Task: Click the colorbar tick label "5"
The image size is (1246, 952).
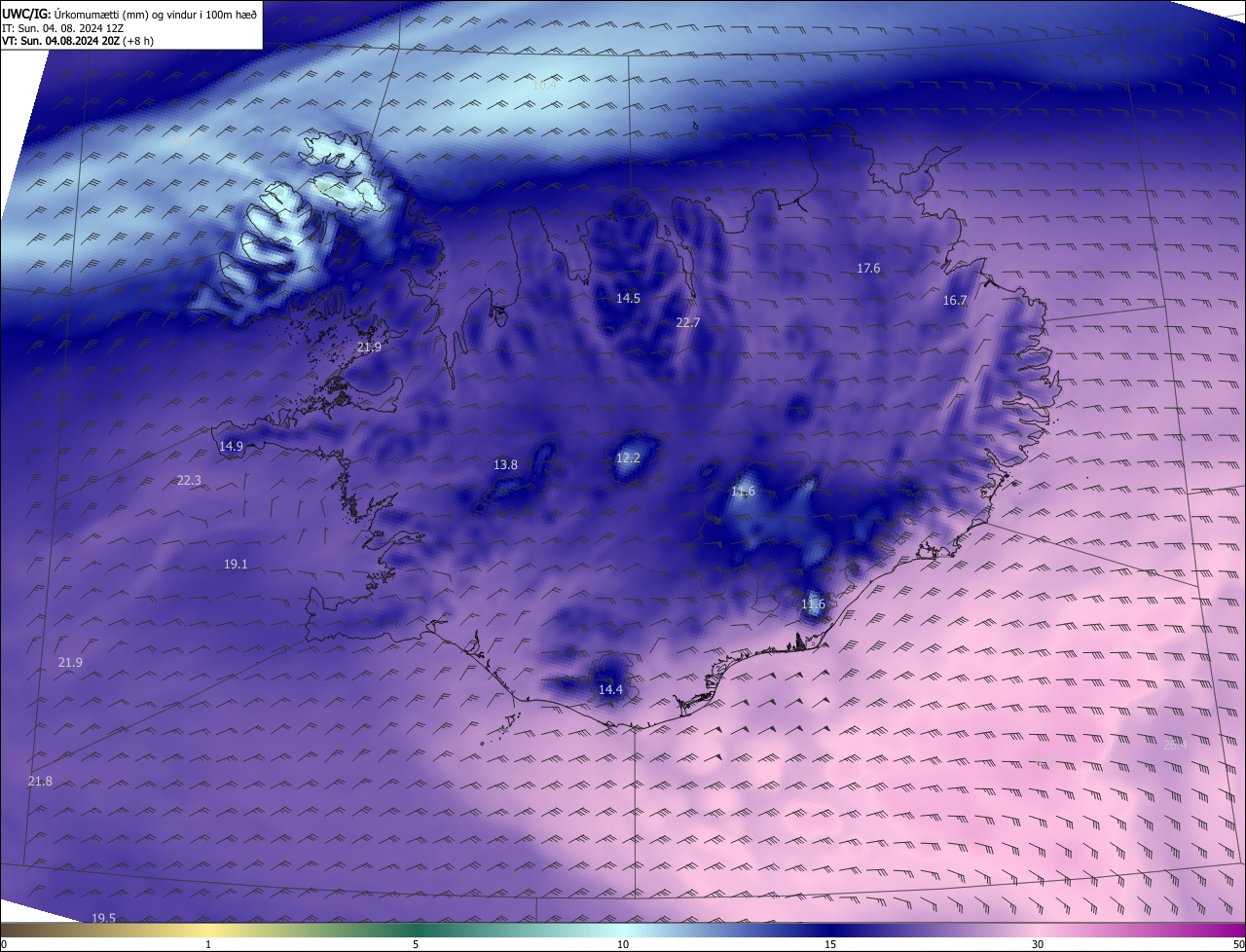Action: tap(416, 945)
